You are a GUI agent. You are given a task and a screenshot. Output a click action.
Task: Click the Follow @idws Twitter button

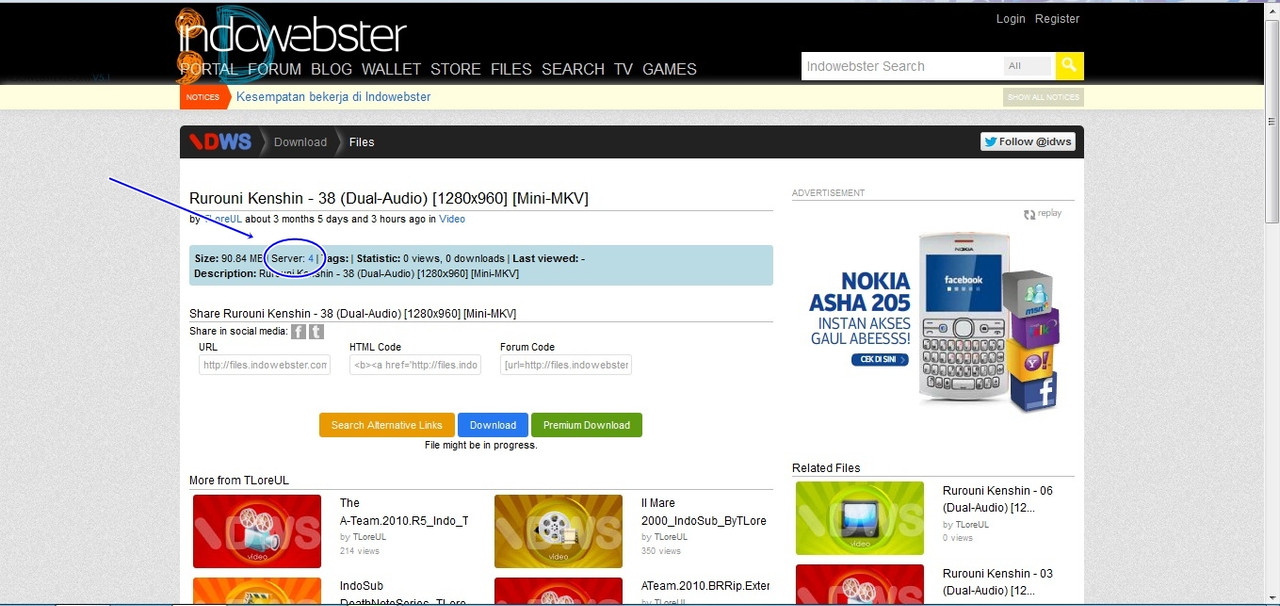click(1027, 142)
